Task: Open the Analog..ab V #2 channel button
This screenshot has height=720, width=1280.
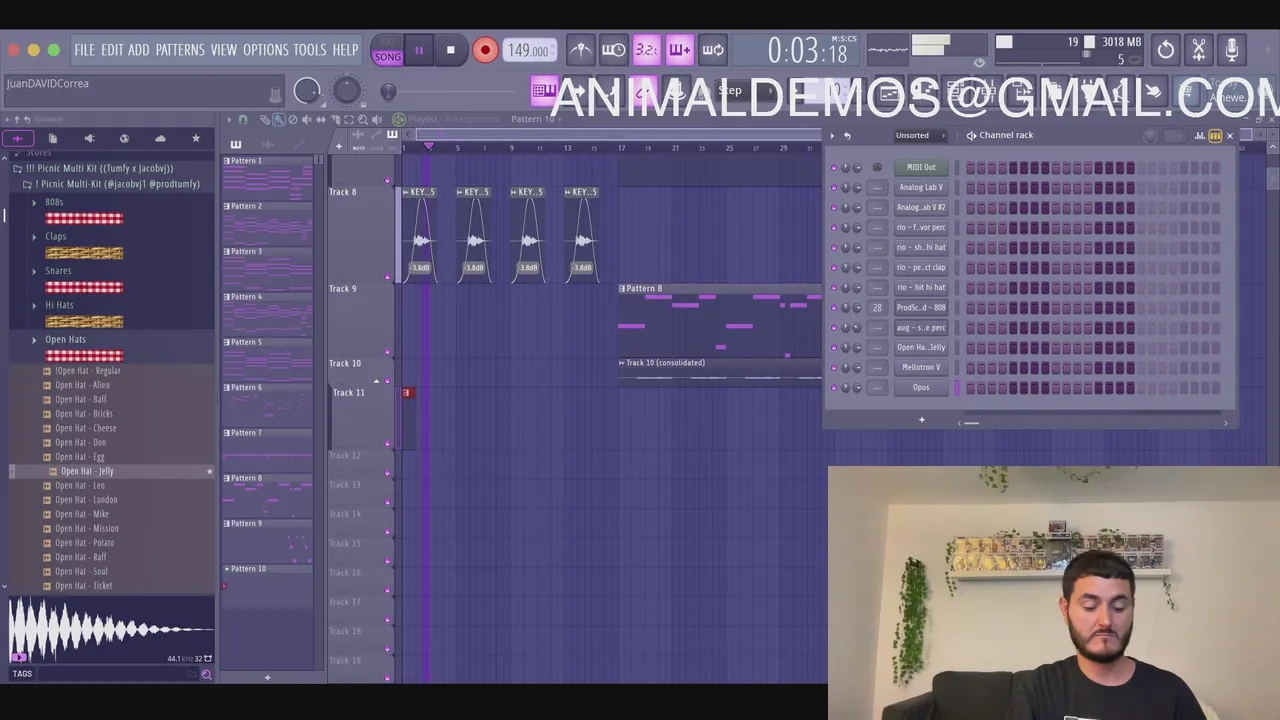Action: (921, 208)
